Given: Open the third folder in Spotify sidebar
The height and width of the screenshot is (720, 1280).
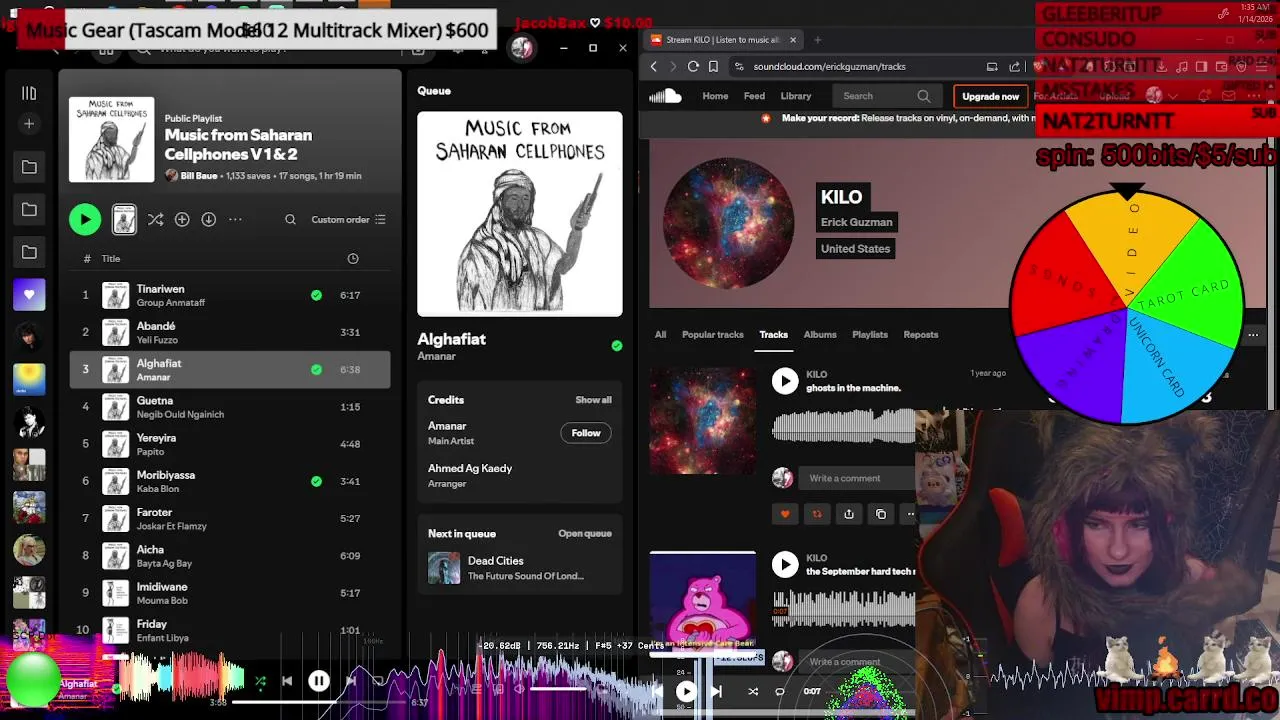Looking at the screenshot, I should tap(29, 253).
